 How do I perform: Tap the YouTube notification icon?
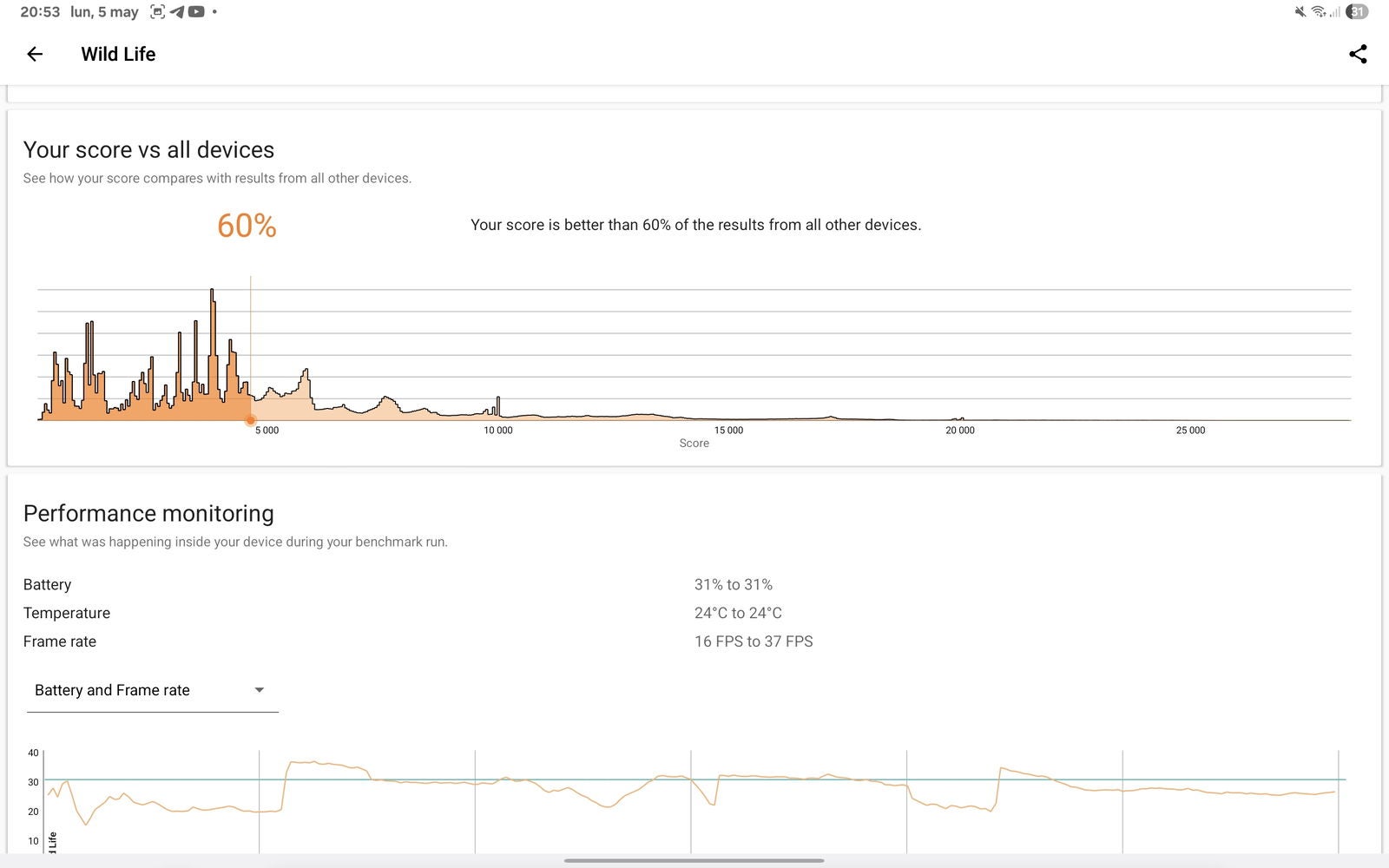click(x=196, y=12)
